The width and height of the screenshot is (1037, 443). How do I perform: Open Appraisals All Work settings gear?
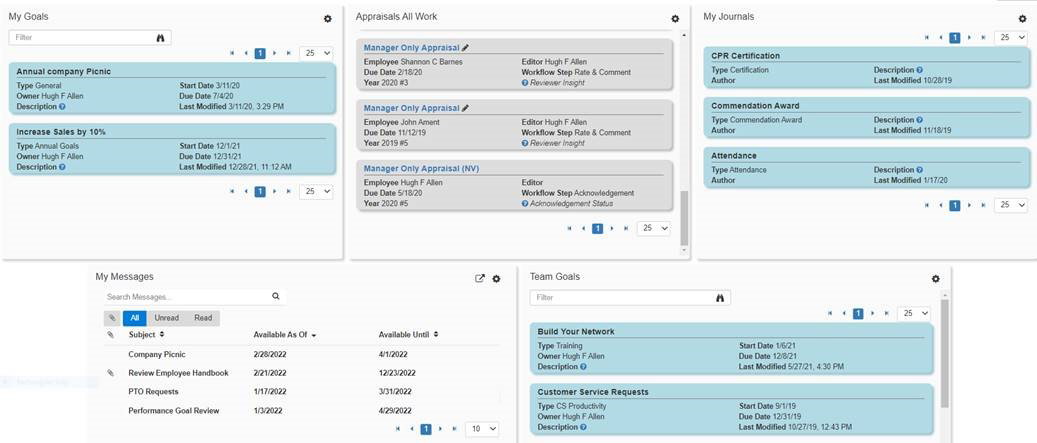pos(675,19)
